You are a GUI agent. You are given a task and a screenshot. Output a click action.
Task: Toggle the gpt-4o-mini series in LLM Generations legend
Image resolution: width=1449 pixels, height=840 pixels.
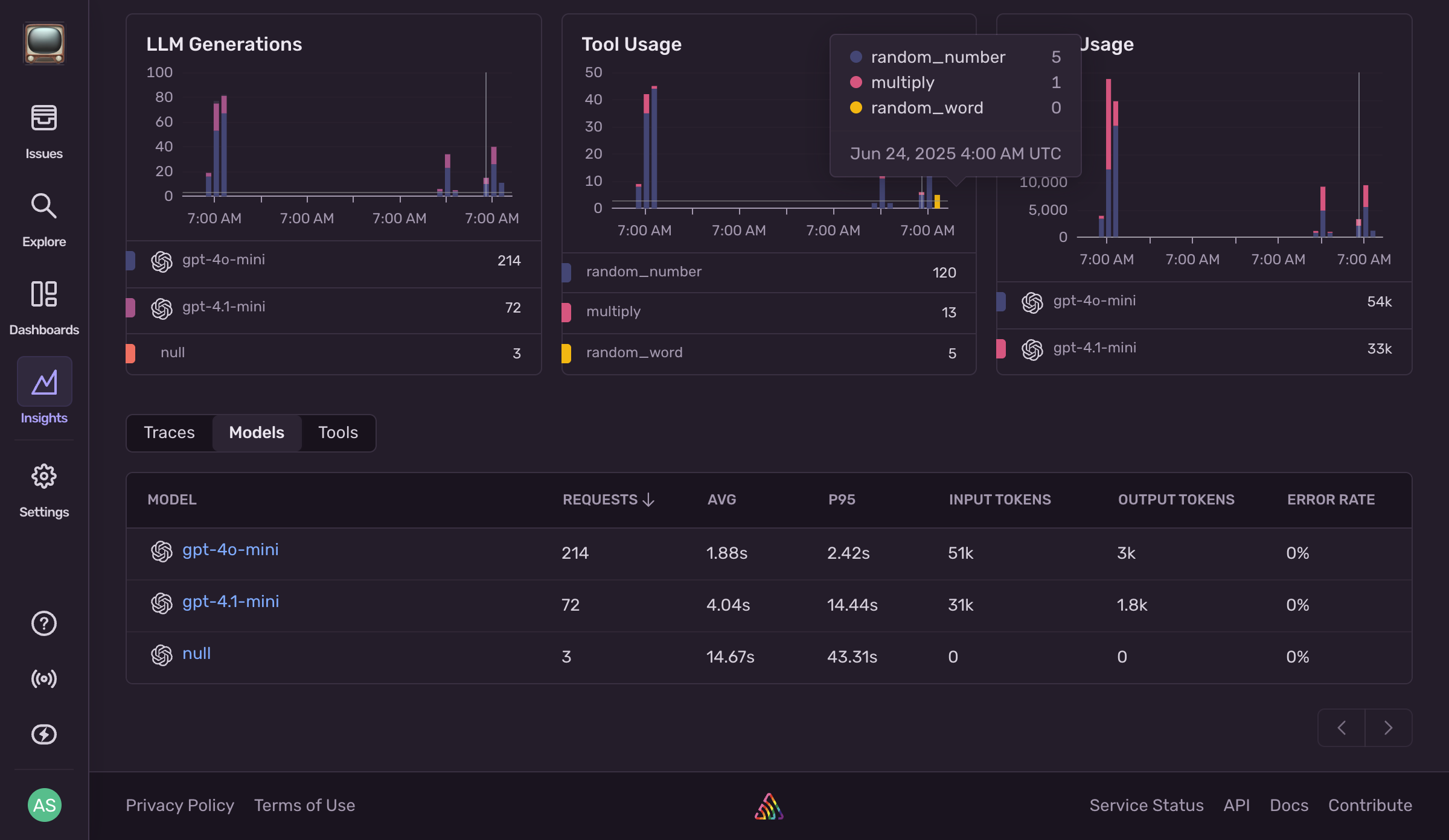(223, 260)
